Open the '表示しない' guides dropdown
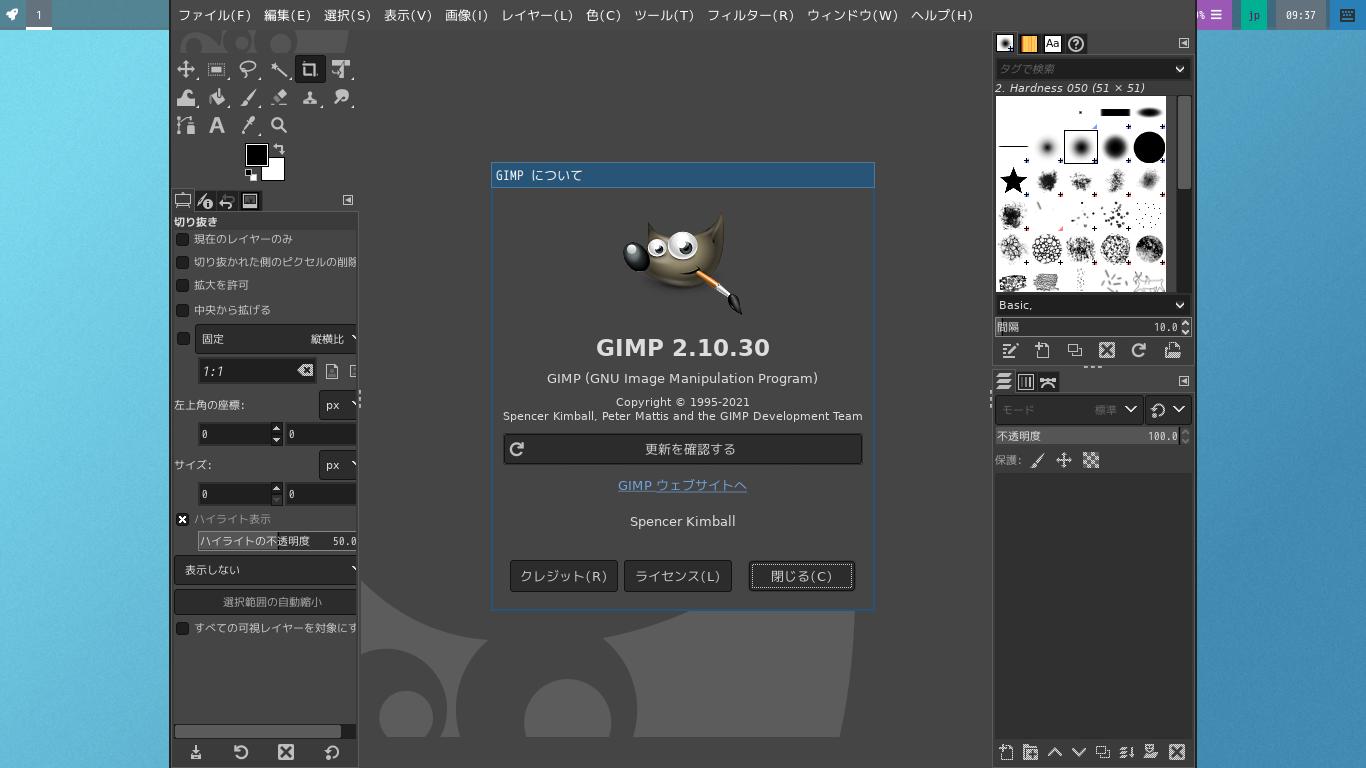This screenshot has height=768, width=1366. point(266,570)
